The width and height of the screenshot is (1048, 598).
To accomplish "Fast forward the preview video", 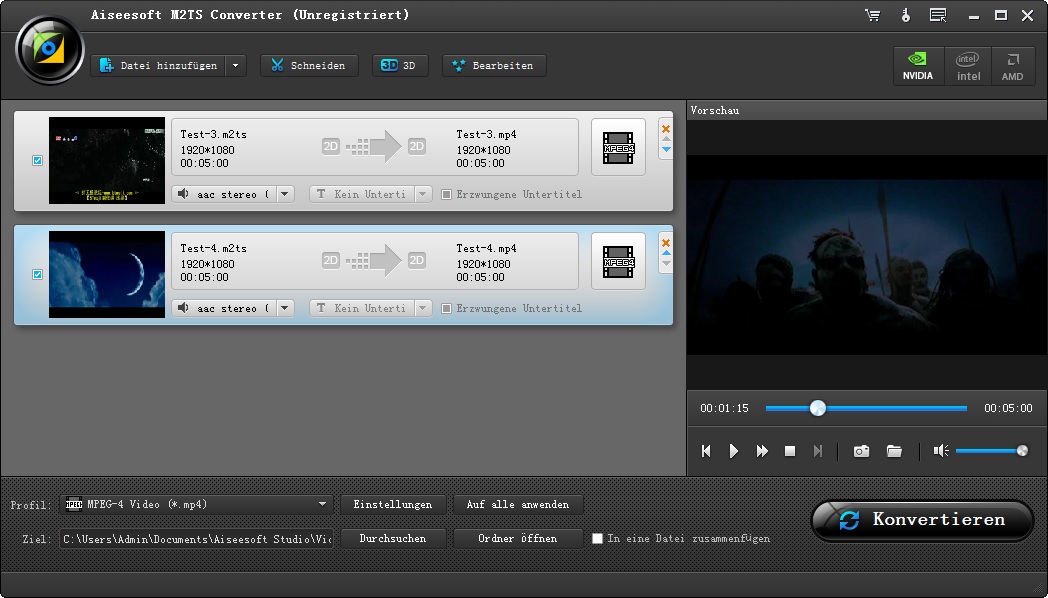I will click(762, 451).
